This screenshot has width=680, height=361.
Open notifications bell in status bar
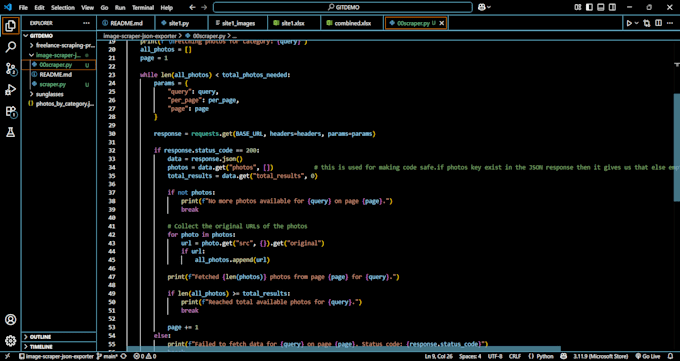click(x=670, y=356)
